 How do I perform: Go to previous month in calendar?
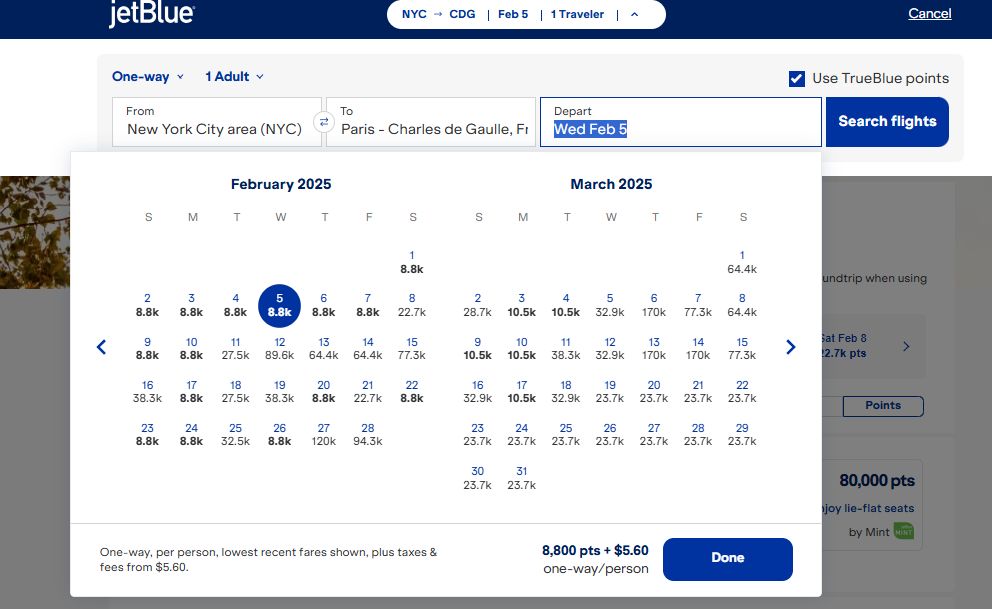101,347
